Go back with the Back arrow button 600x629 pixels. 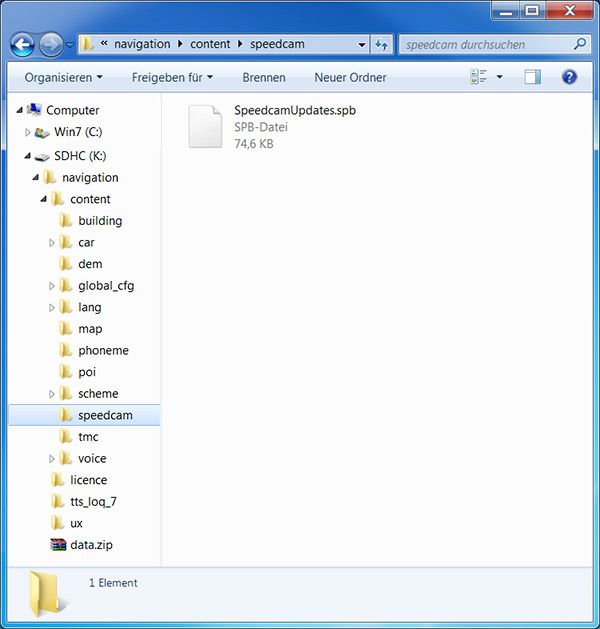22,45
